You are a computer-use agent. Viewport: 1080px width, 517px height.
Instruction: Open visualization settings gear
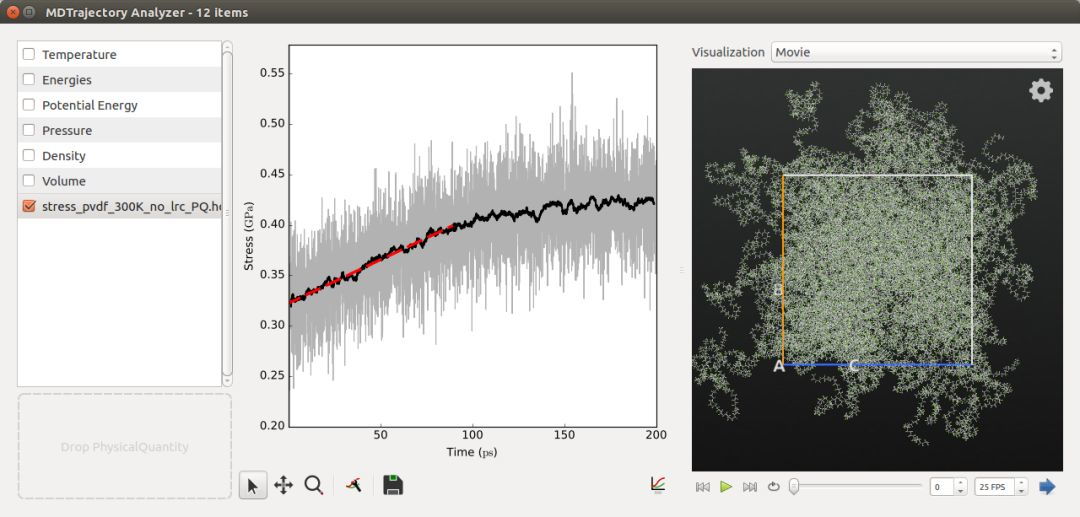1041,91
